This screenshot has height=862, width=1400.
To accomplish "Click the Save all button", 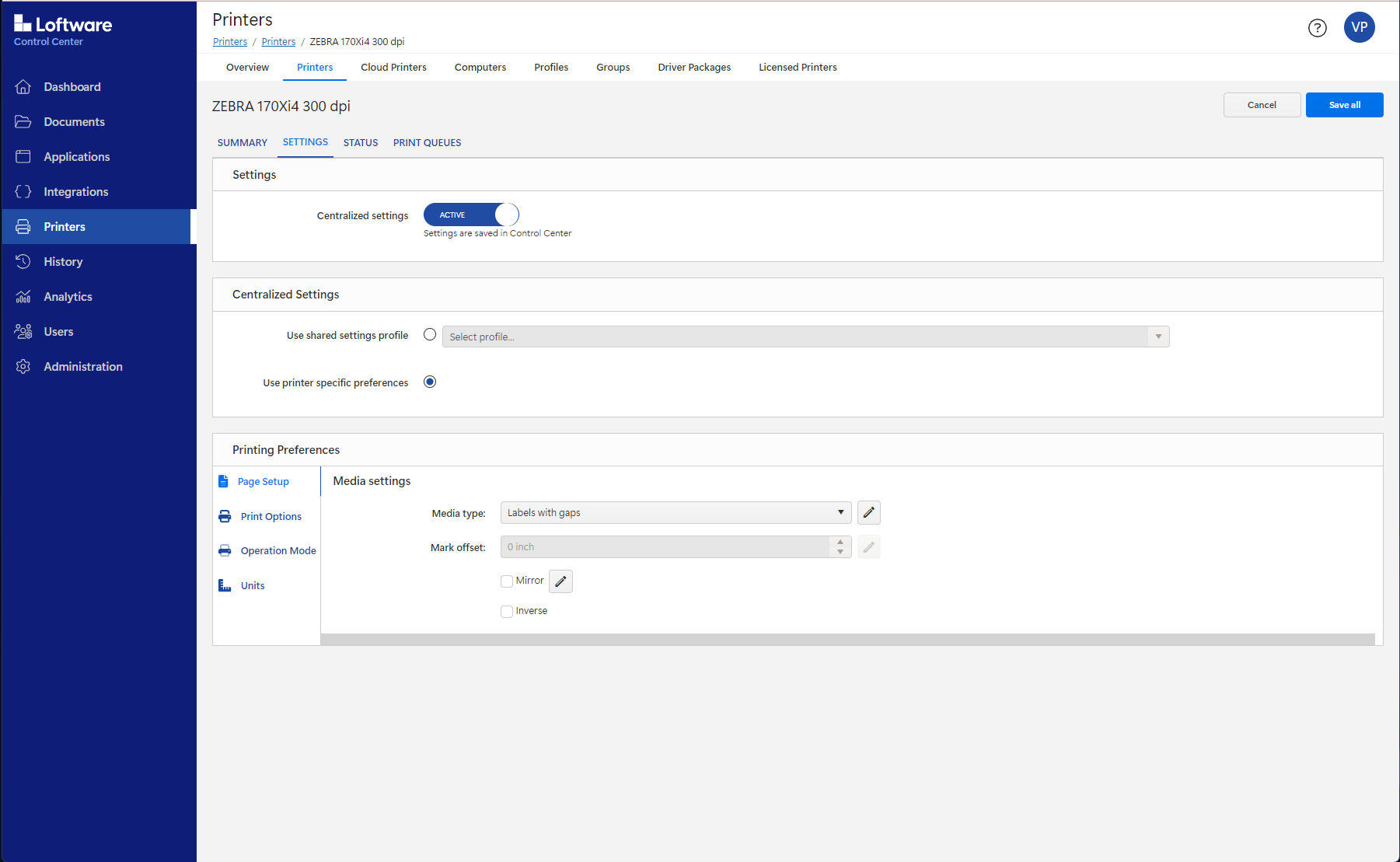I will [x=1344, y=105].
